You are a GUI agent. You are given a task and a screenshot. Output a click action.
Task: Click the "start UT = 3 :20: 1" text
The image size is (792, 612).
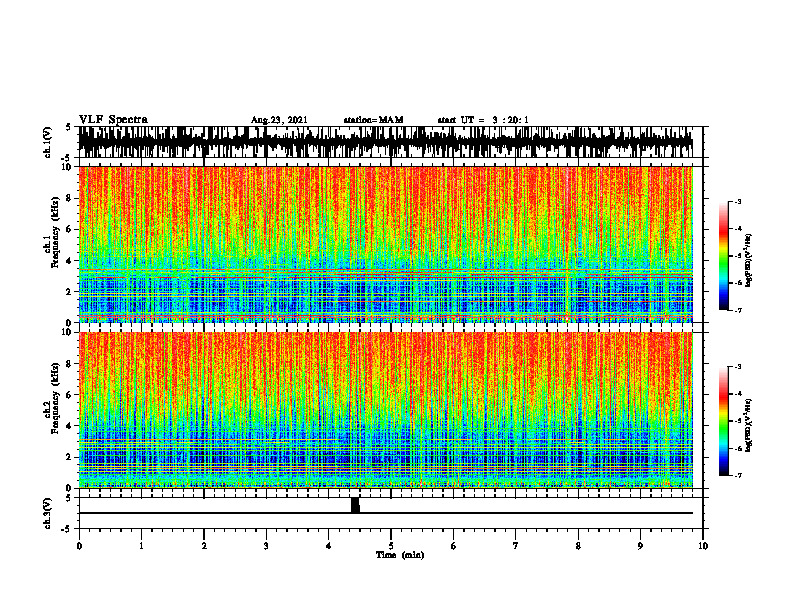point(483,120)
